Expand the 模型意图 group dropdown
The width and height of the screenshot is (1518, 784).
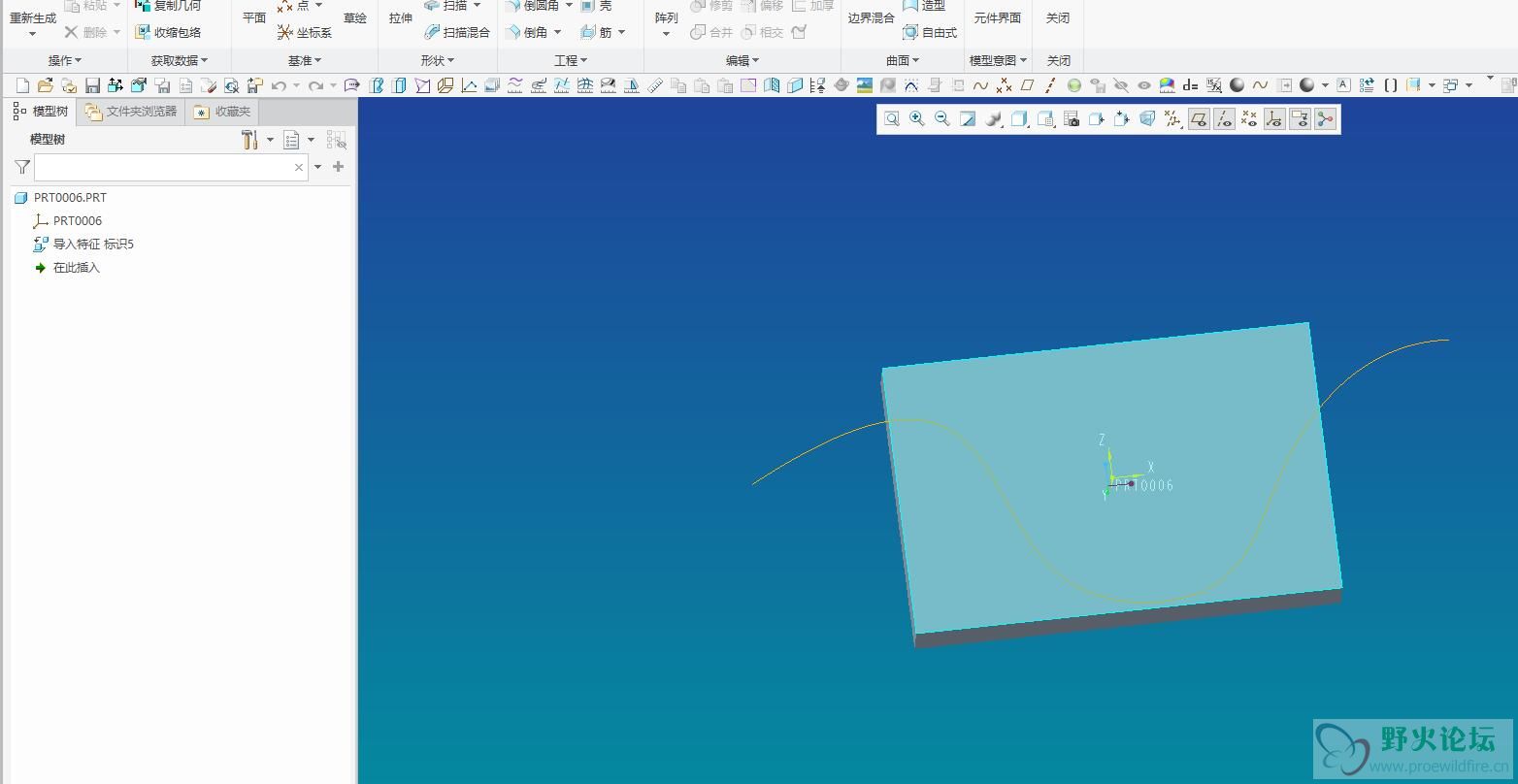tap(998, 60)
